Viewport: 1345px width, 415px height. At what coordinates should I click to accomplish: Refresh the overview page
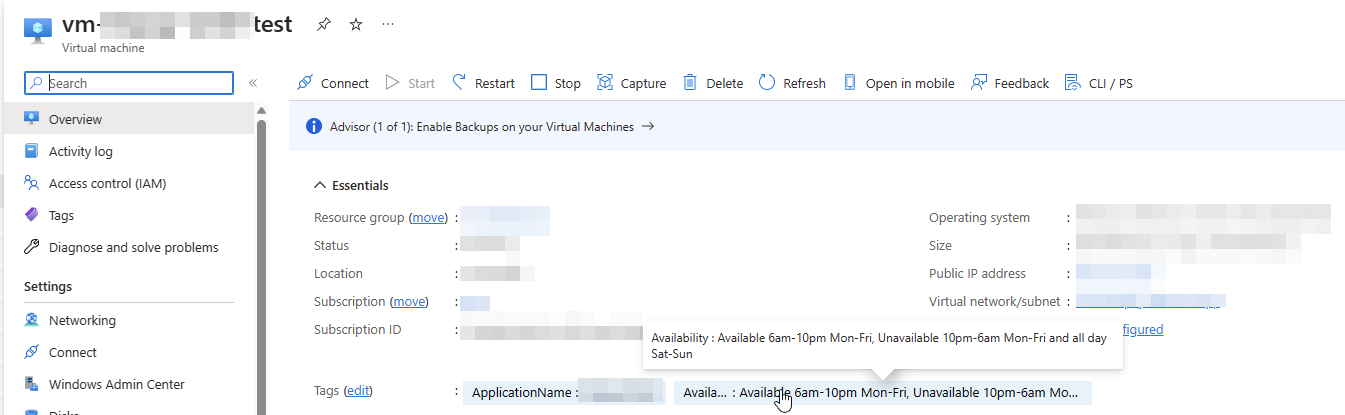792,83
